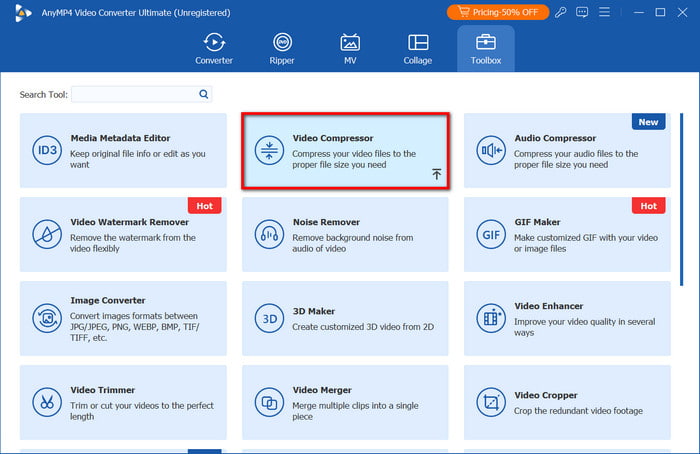Open Video Merger title text
This screenshot has width=700, height=454.
[322, 390]
